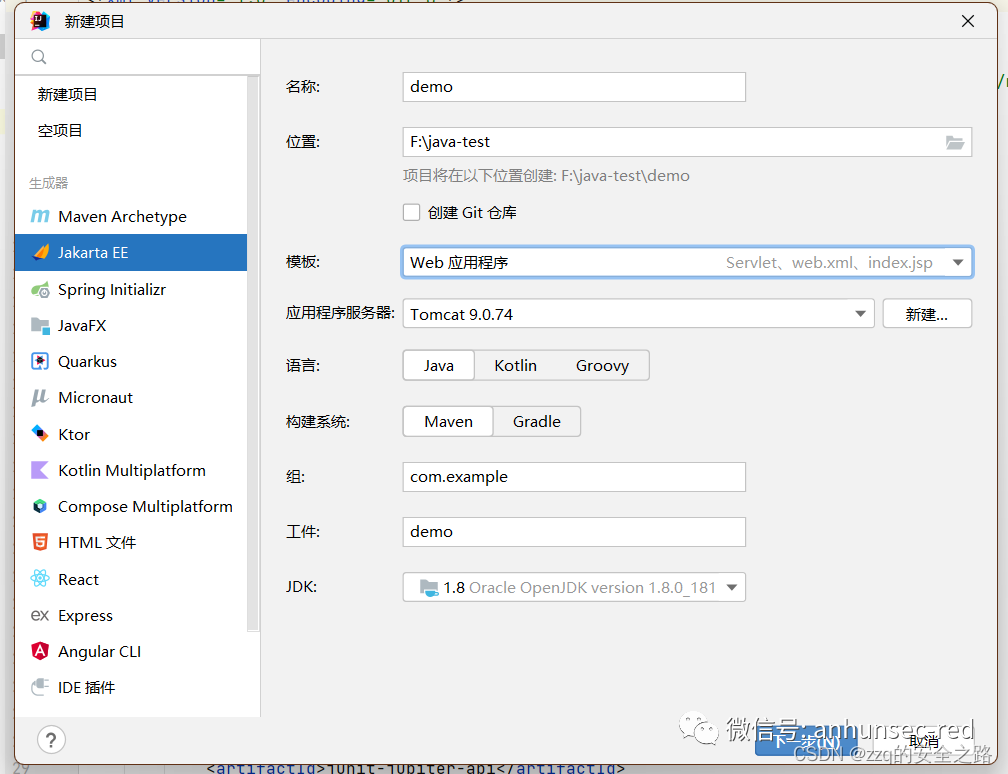Click the Angular CLI shield icon
The width and height of the screenshot is (1008, 774).
40,651
